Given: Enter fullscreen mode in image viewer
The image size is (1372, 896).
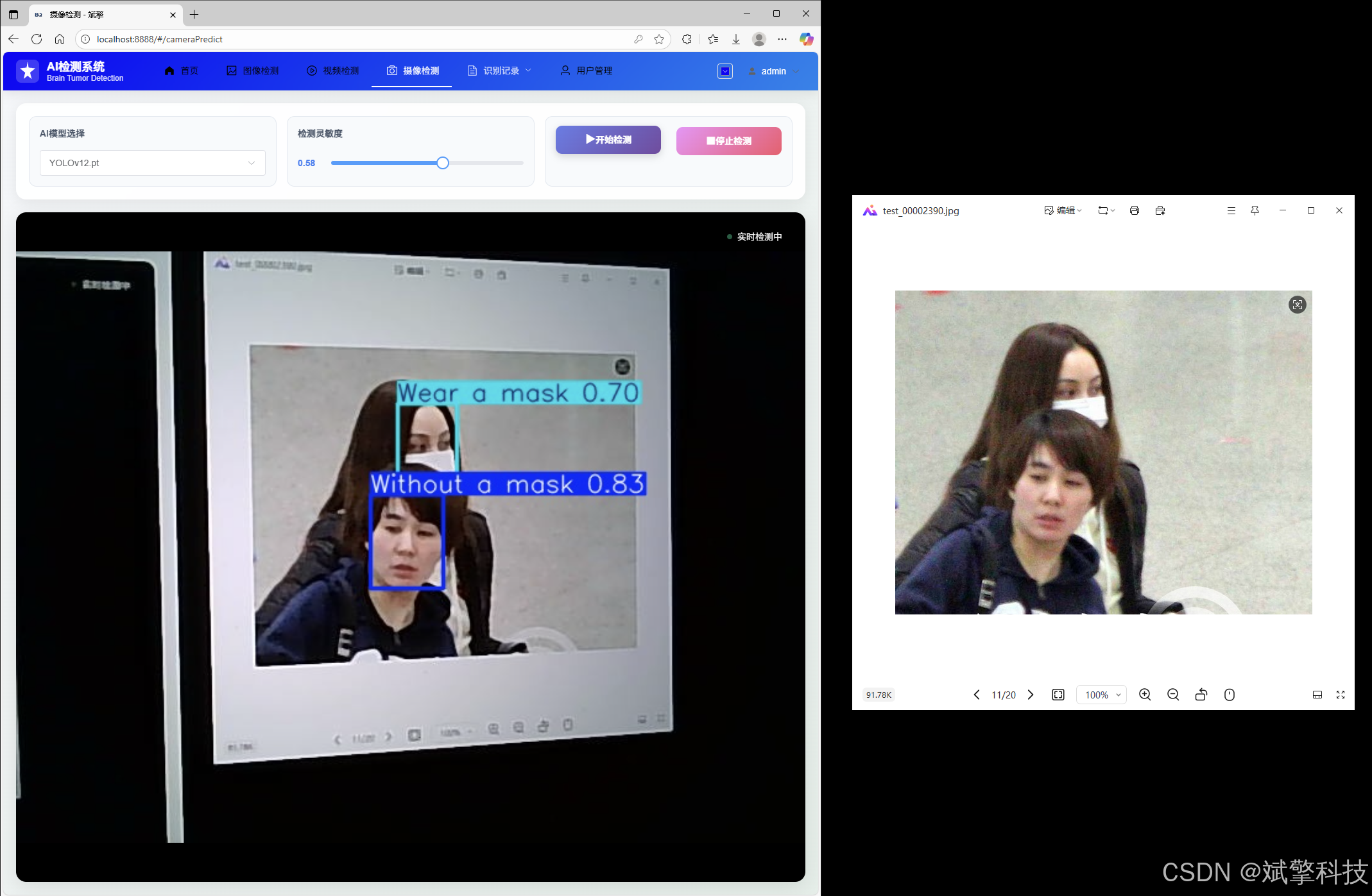Looking at the screenshot, I should pos(1341,695).
